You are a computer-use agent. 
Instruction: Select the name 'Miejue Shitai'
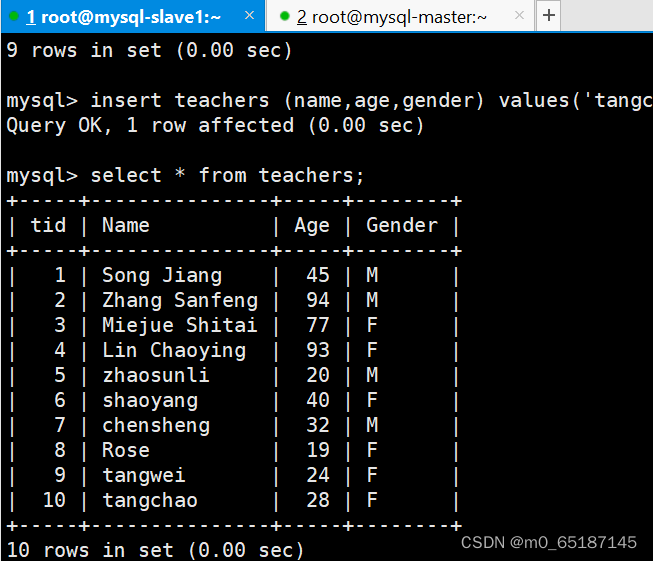(x=180, y=325)
